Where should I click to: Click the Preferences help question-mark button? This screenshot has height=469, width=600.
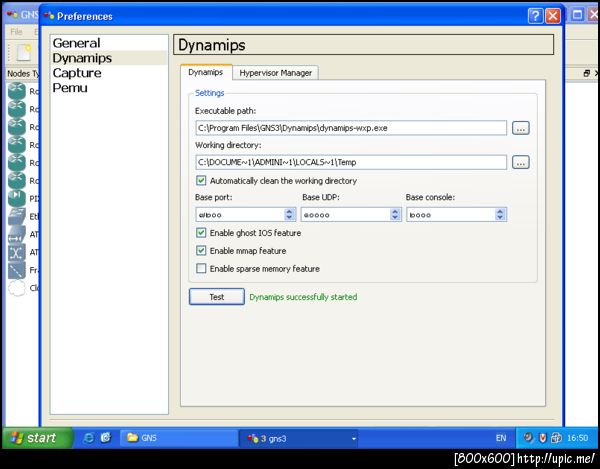535,16
